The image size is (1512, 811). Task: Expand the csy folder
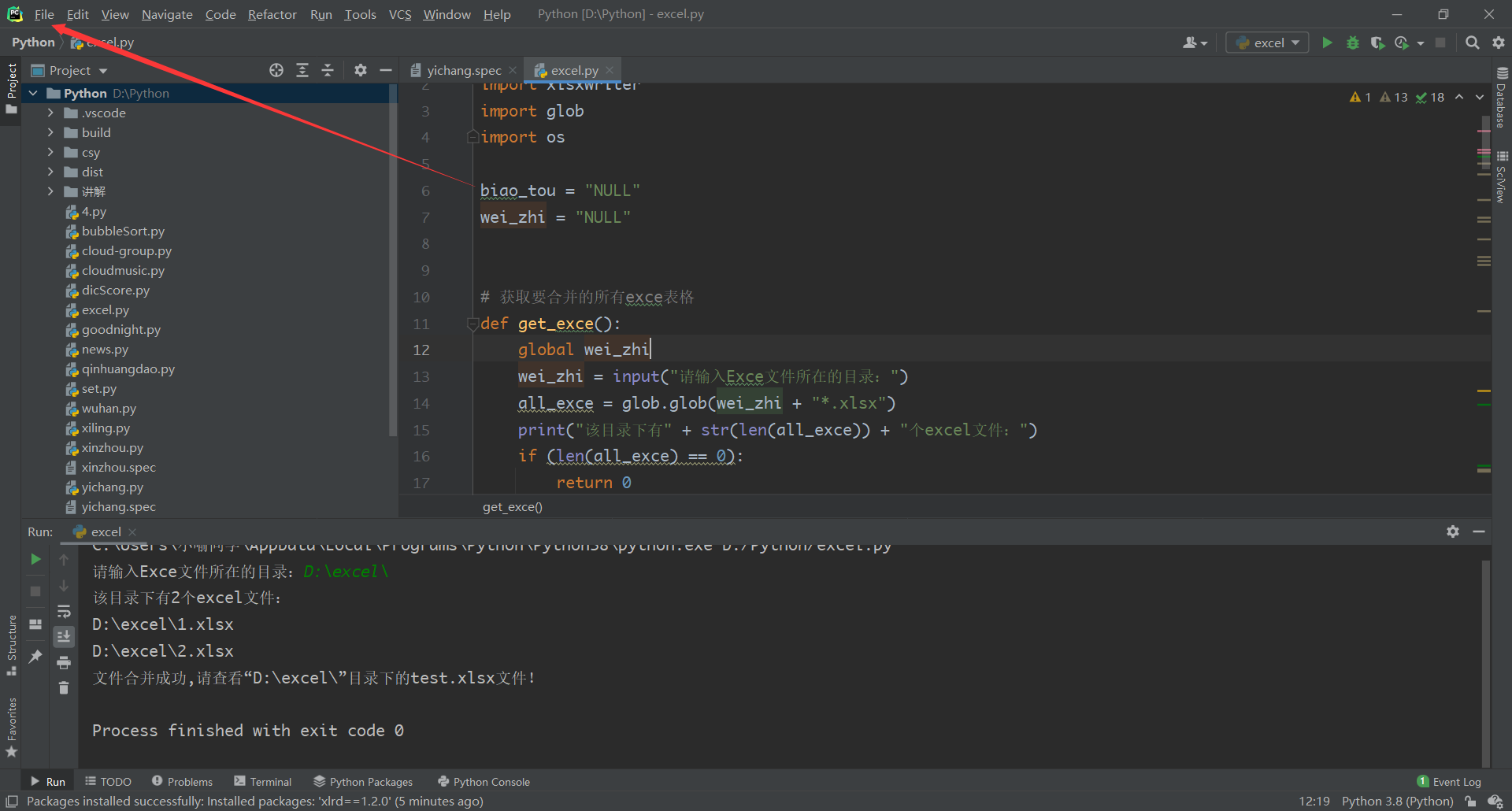point(50,152)
